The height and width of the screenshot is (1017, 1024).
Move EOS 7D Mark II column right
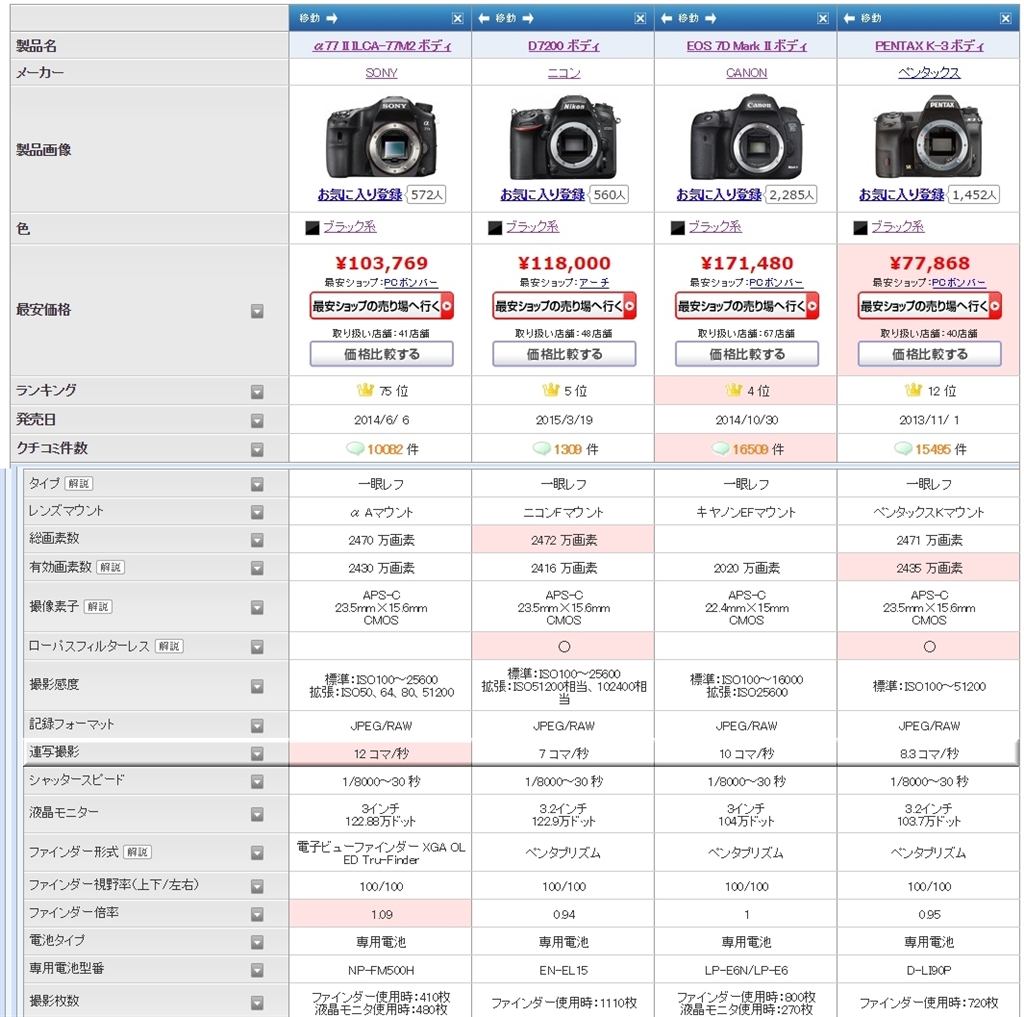tap(711, 18)
